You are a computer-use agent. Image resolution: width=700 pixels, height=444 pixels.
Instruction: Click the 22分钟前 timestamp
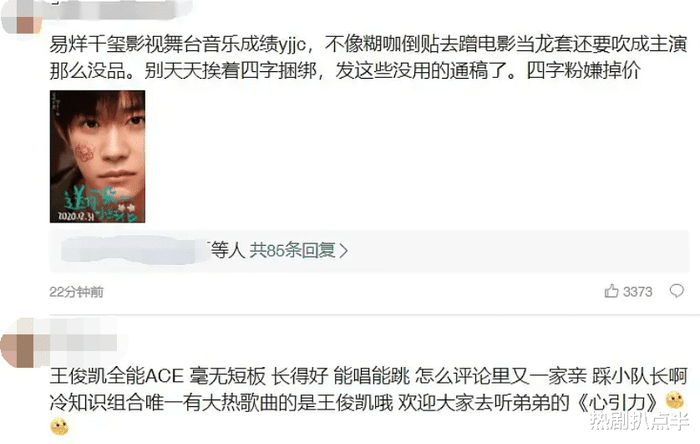[x=76, y=292]
